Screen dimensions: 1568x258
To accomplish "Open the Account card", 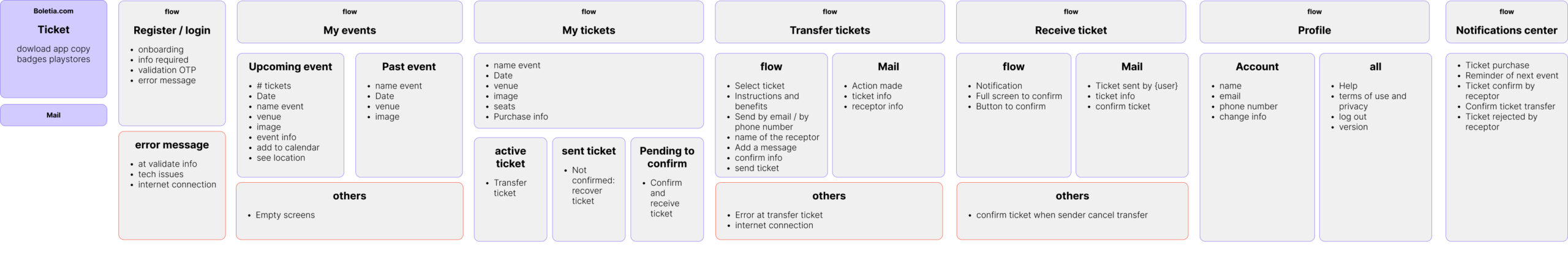I will [x=1256, y=147].
